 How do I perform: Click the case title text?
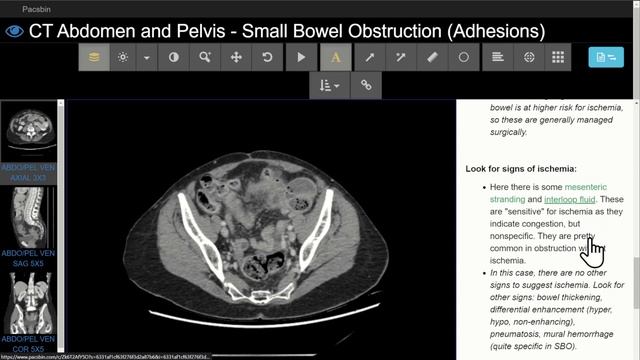coord(287,31)
